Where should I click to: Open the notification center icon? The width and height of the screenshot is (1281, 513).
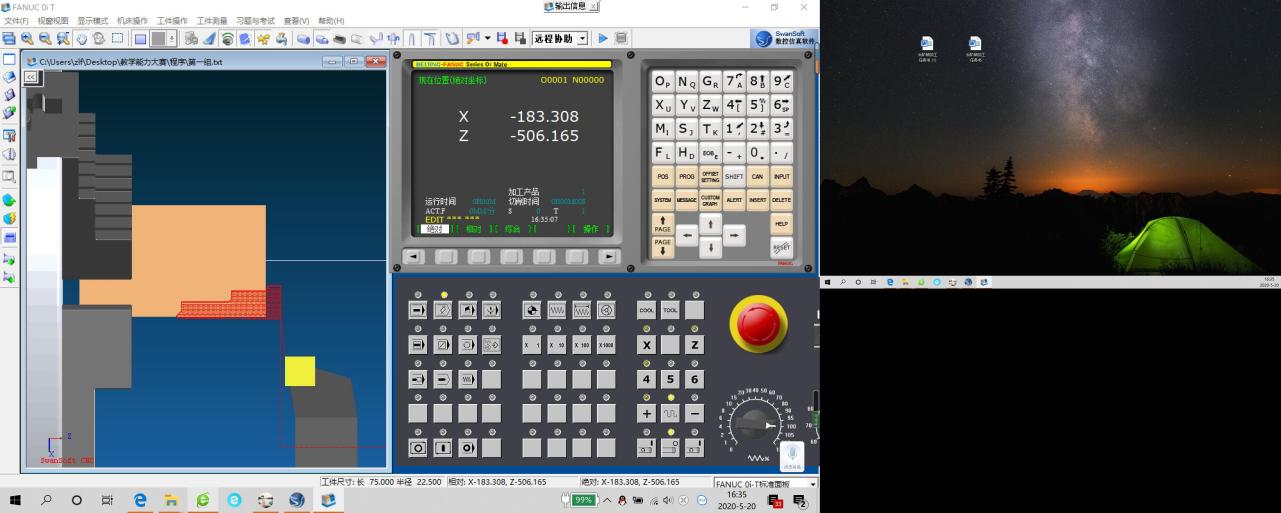coord(800,500)
